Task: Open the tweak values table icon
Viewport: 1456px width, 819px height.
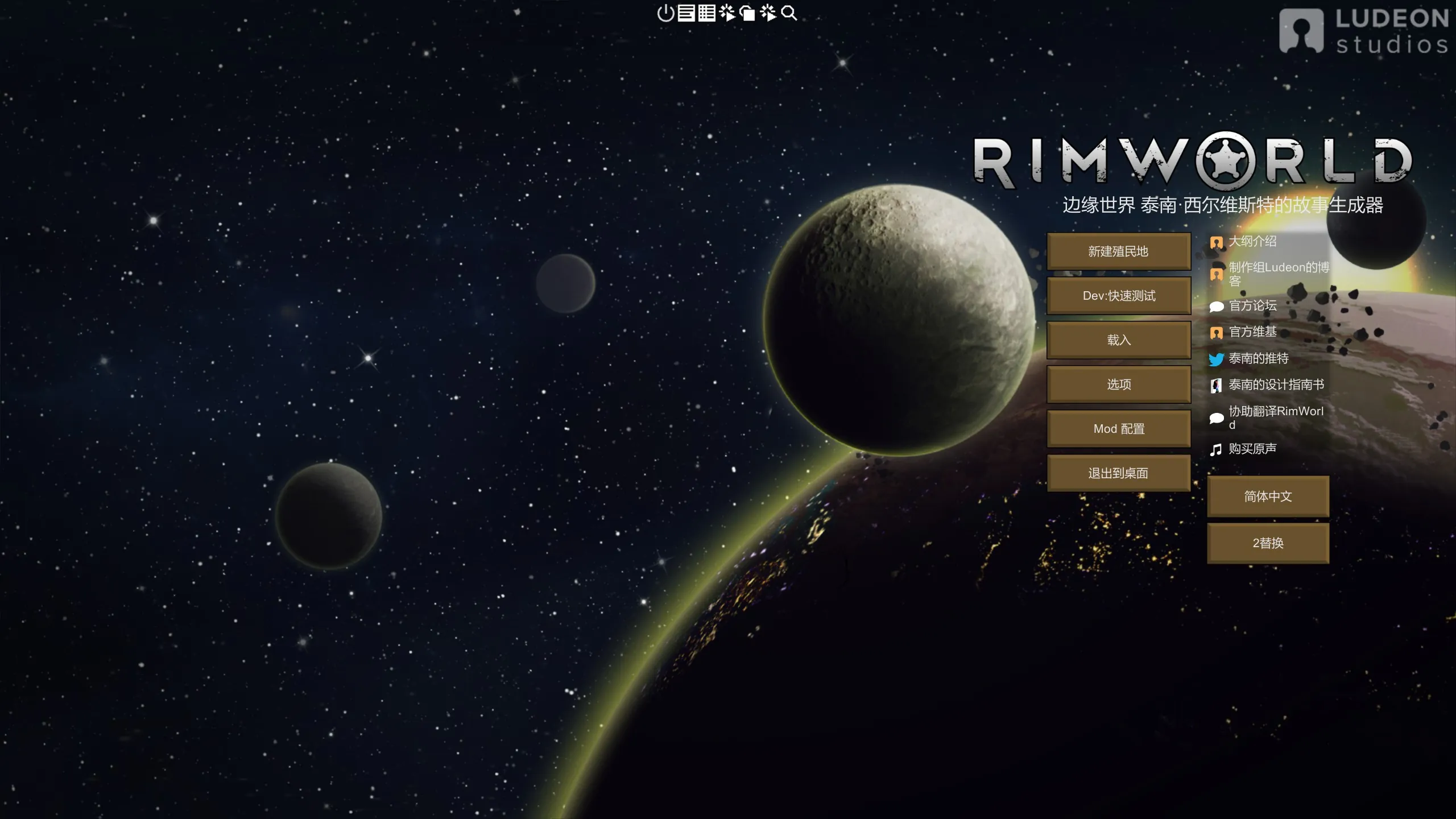Action: click(706, 13)
